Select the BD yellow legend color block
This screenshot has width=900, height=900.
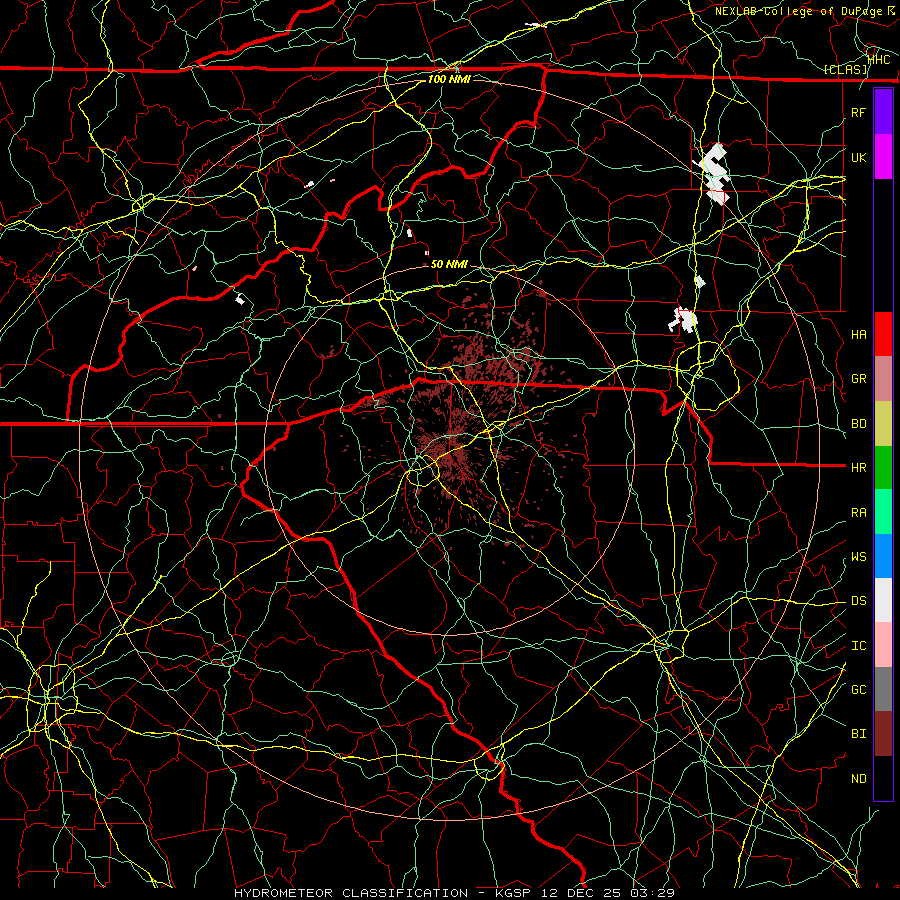point(883,424)
